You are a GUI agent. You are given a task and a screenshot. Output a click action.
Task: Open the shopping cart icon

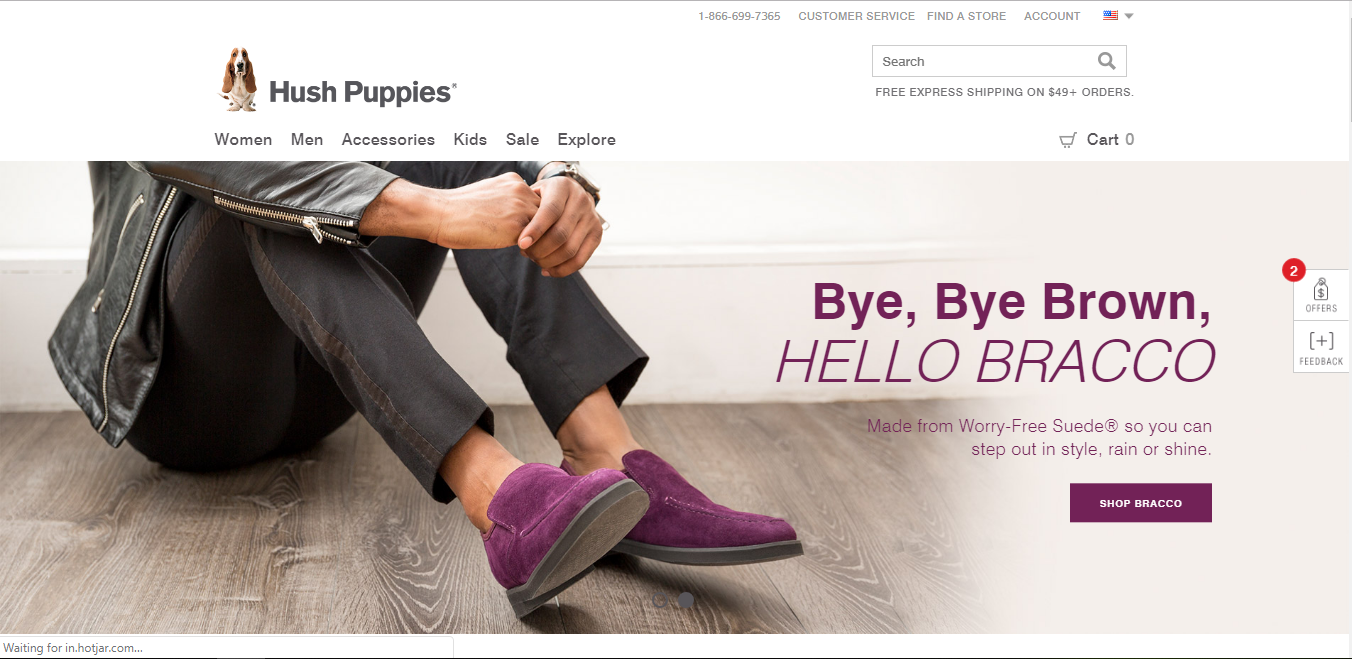(1068, 140)
